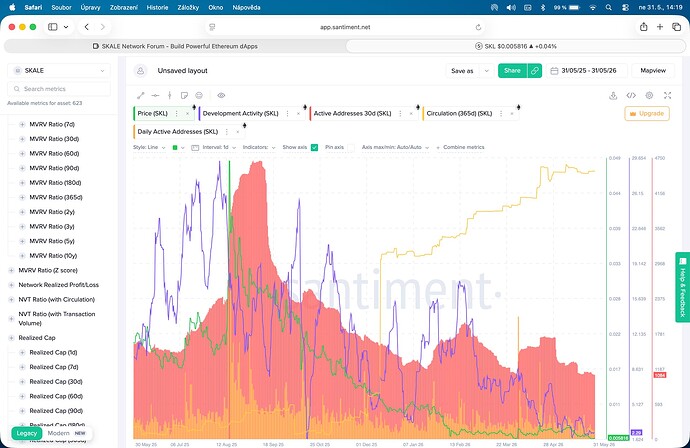Add a sticky note to chart

click(x=184, y=95)
